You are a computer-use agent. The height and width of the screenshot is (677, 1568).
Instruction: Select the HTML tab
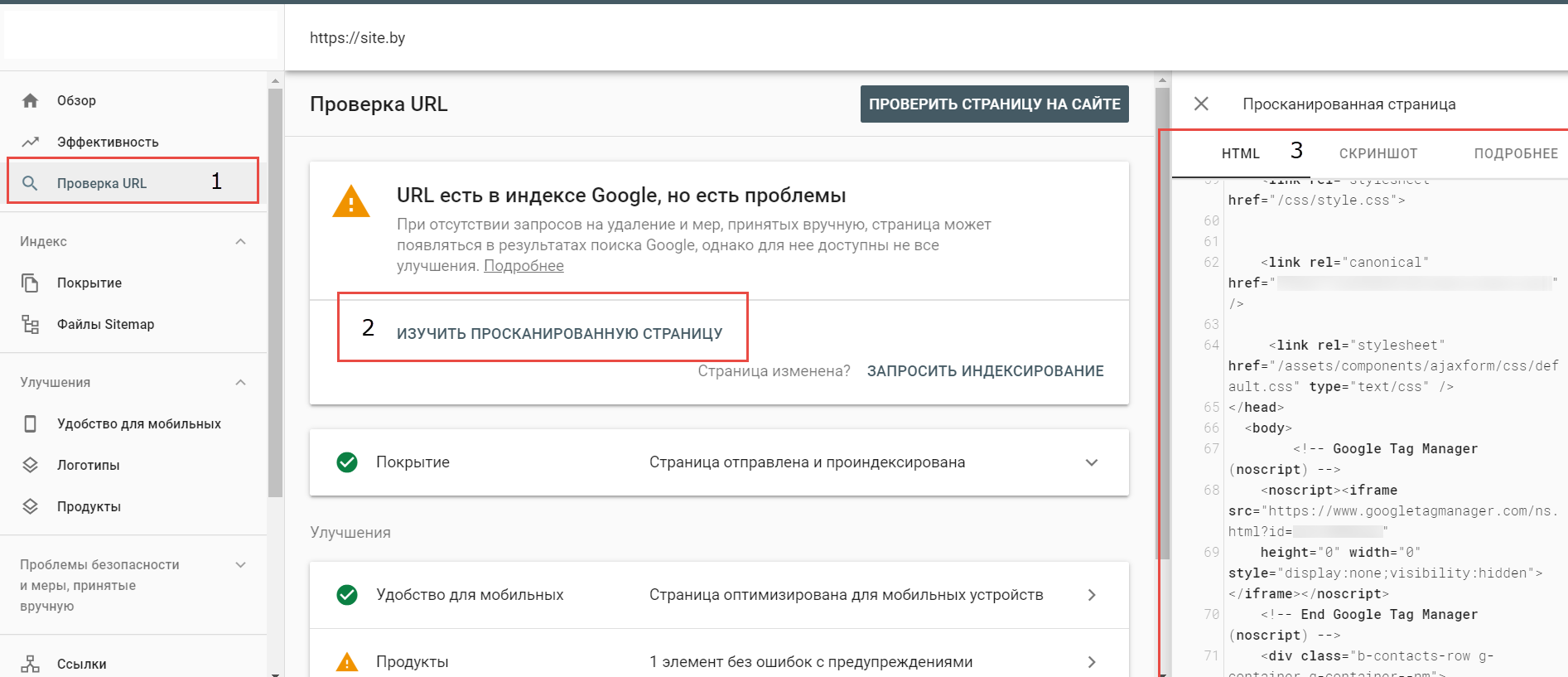tap(1240, 153)
